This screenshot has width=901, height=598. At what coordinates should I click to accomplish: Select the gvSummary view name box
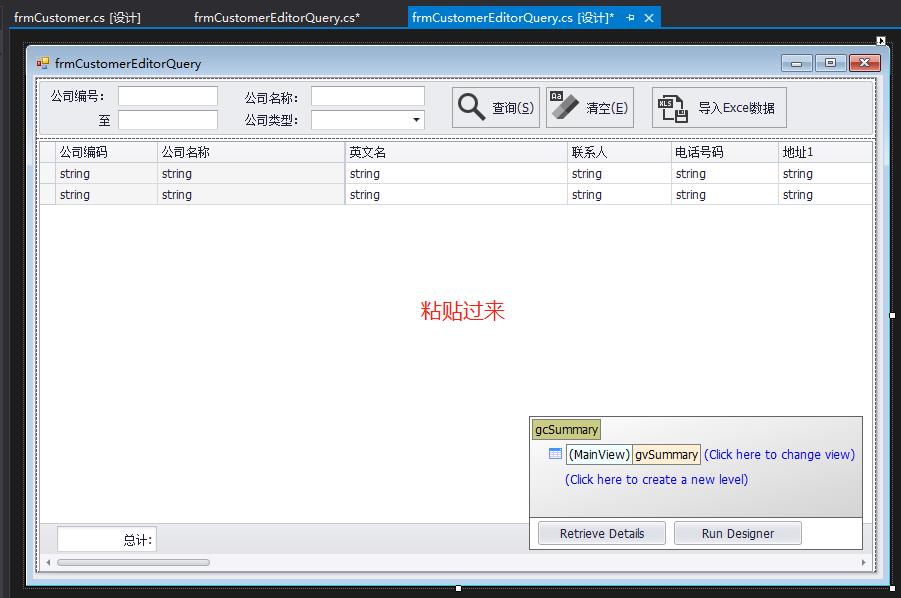pos(666,454)
